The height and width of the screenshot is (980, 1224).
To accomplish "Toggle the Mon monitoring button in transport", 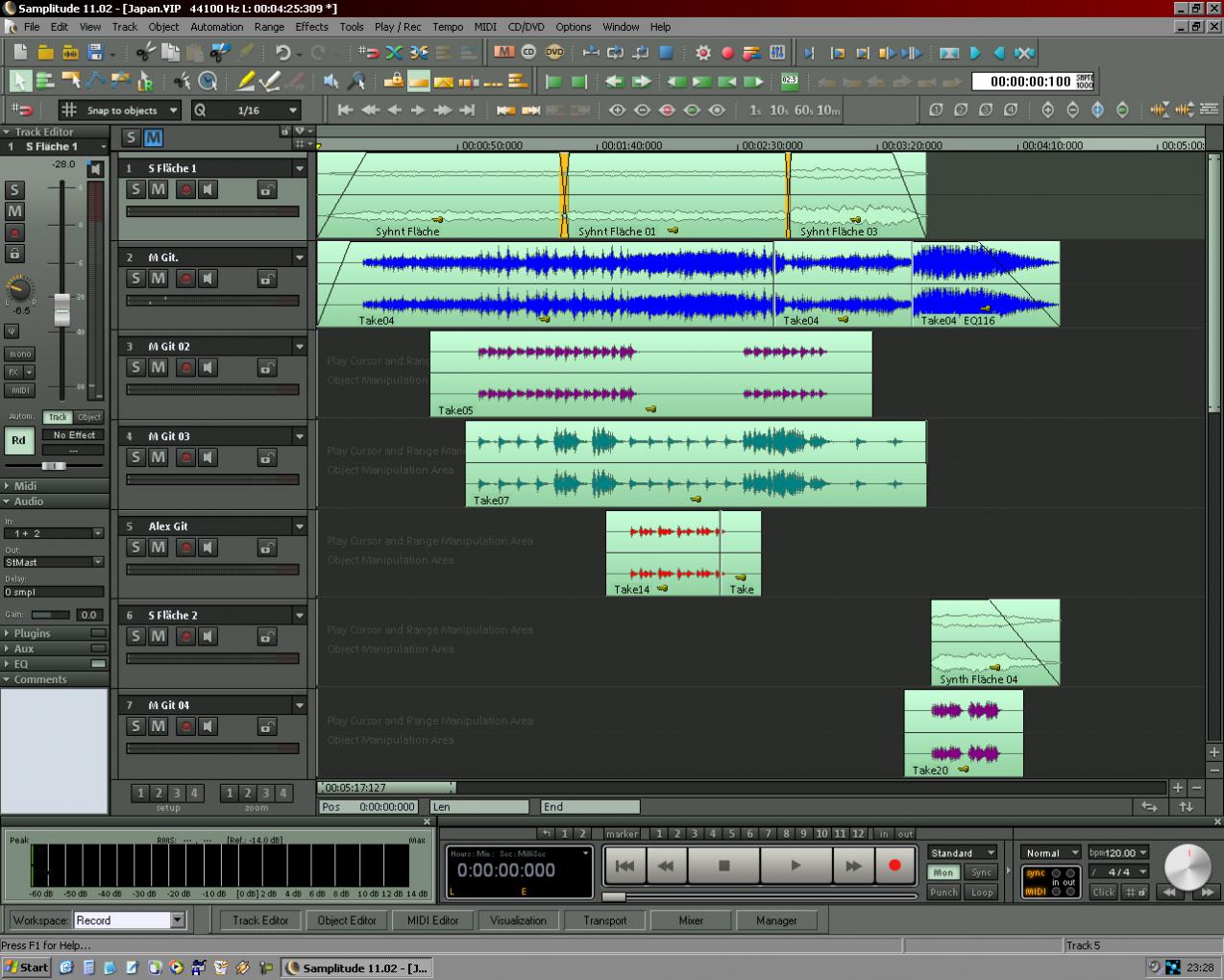I will point(943,872).
